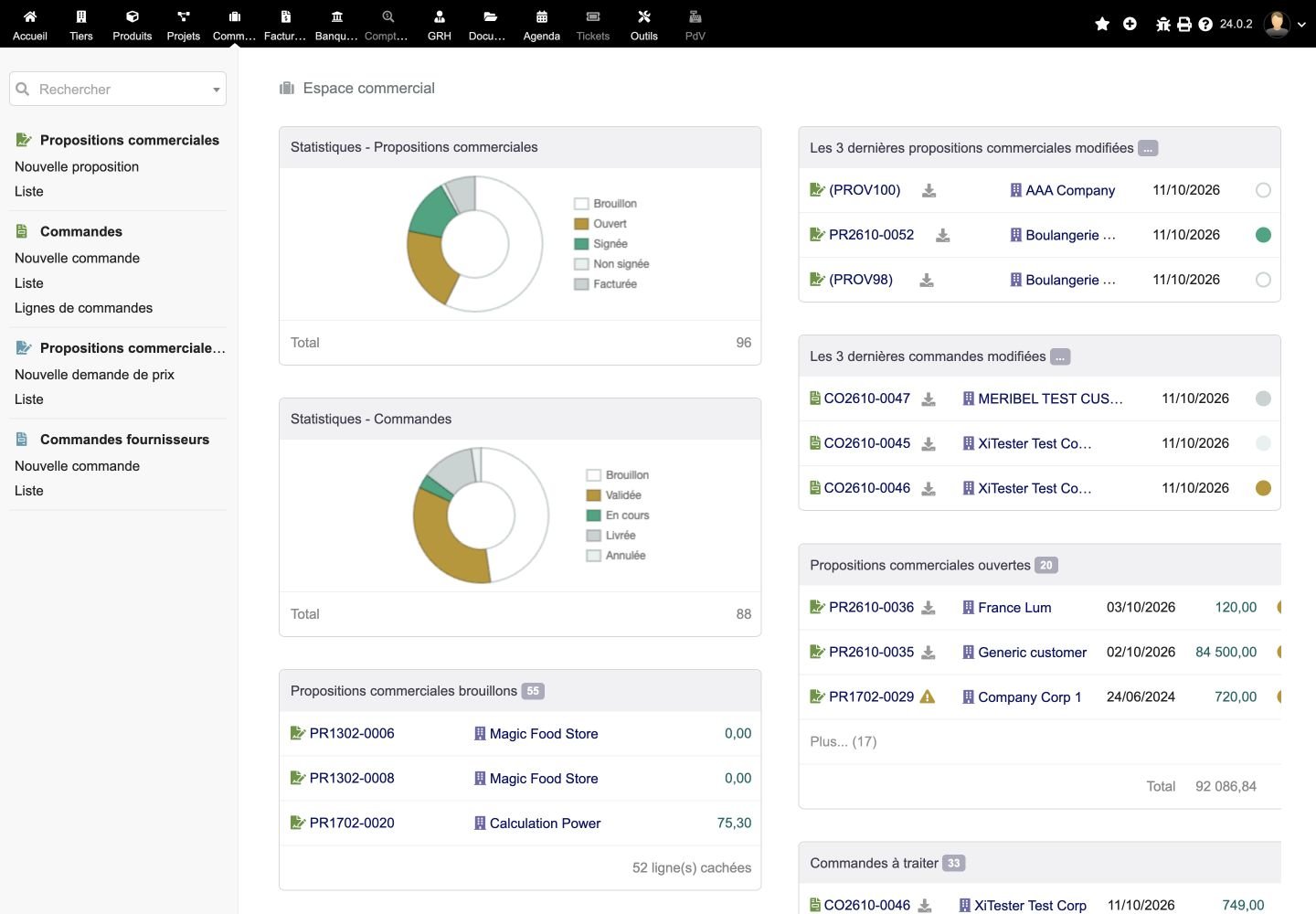Open the PdV point of sale icon
Image resolution: width=1316 pixels, height=914 pixels.
[695, 16]
